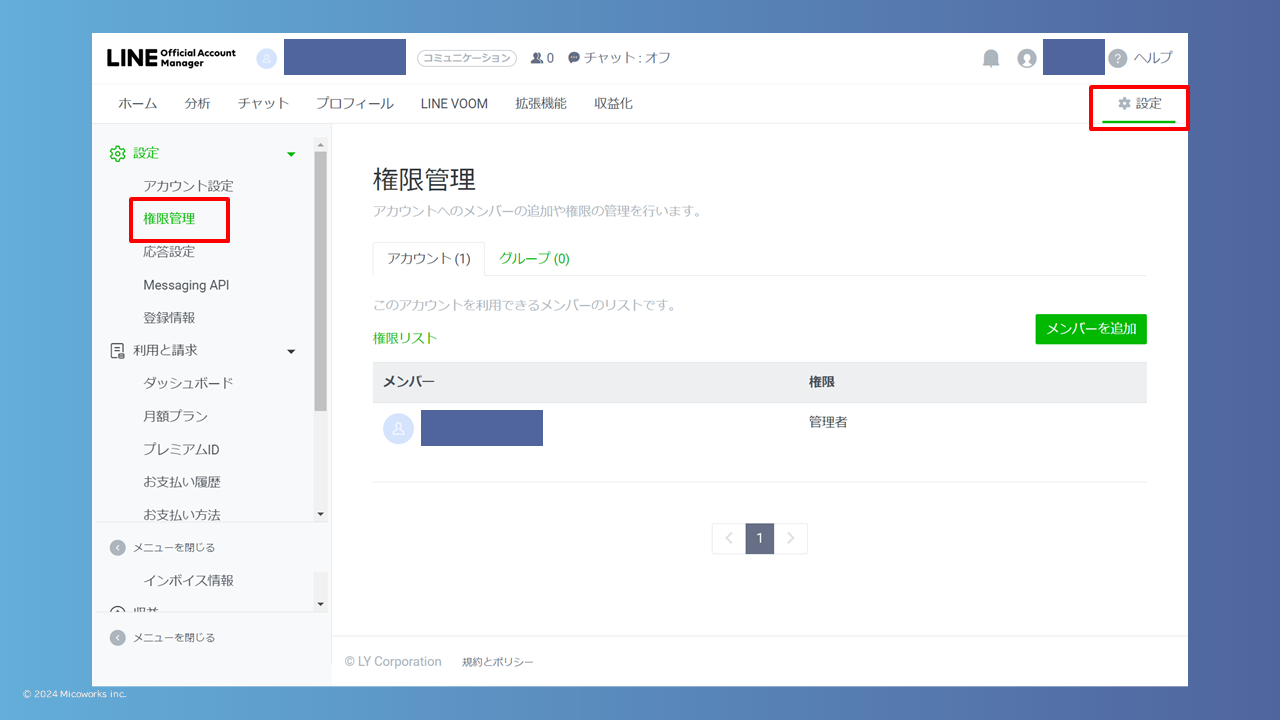The width and height of the screenshot is (1280, 720).
Task: Open the プロフィール tab
Action: [x=355, y=103]
